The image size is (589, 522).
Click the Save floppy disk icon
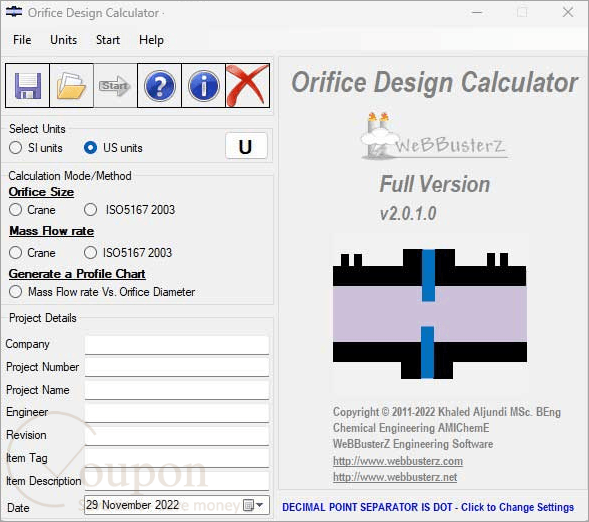[x=27, y=86]
